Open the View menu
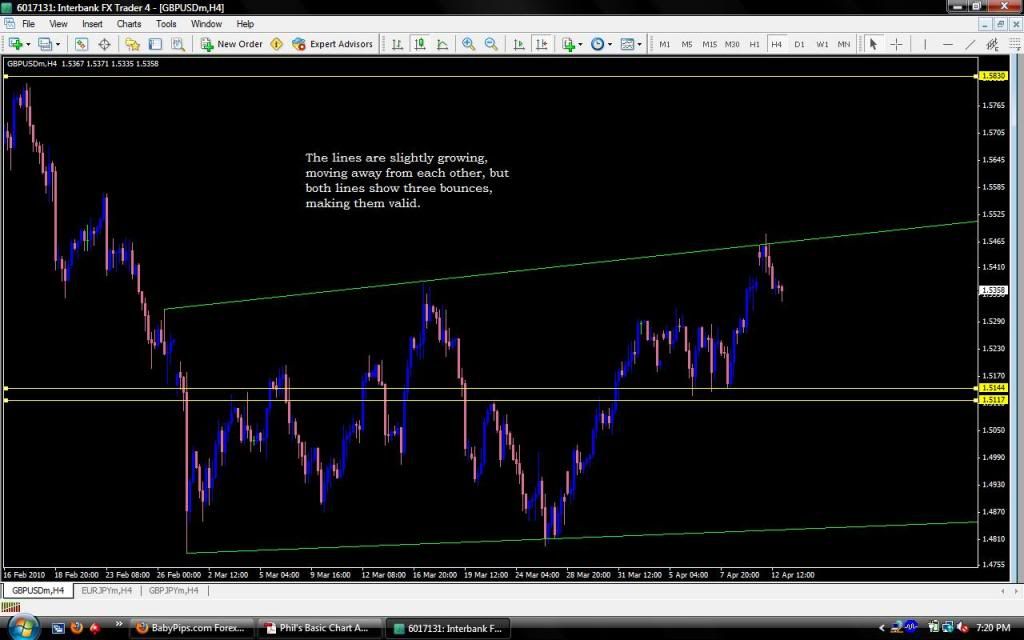The height and width of the screenshot is (640, 1024). (58, 24)
